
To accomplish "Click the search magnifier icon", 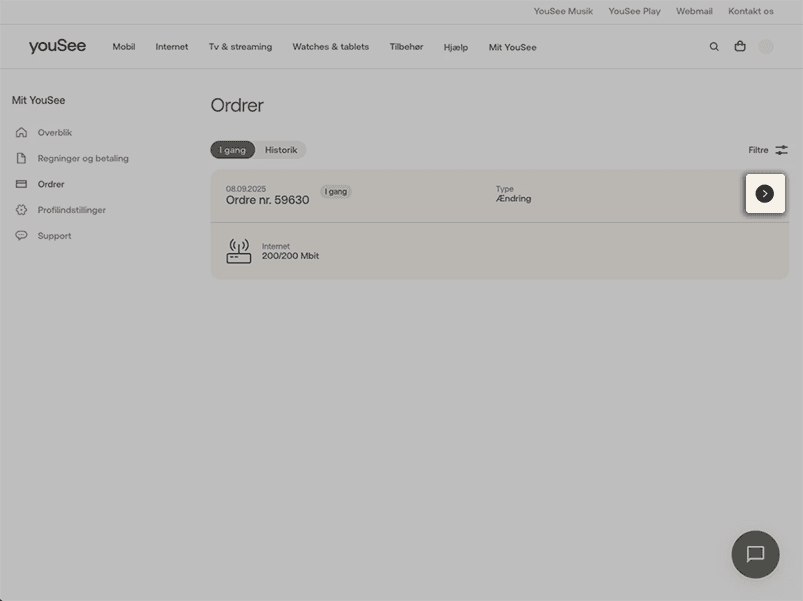I will pyautogui.click(x=714, y=47).
